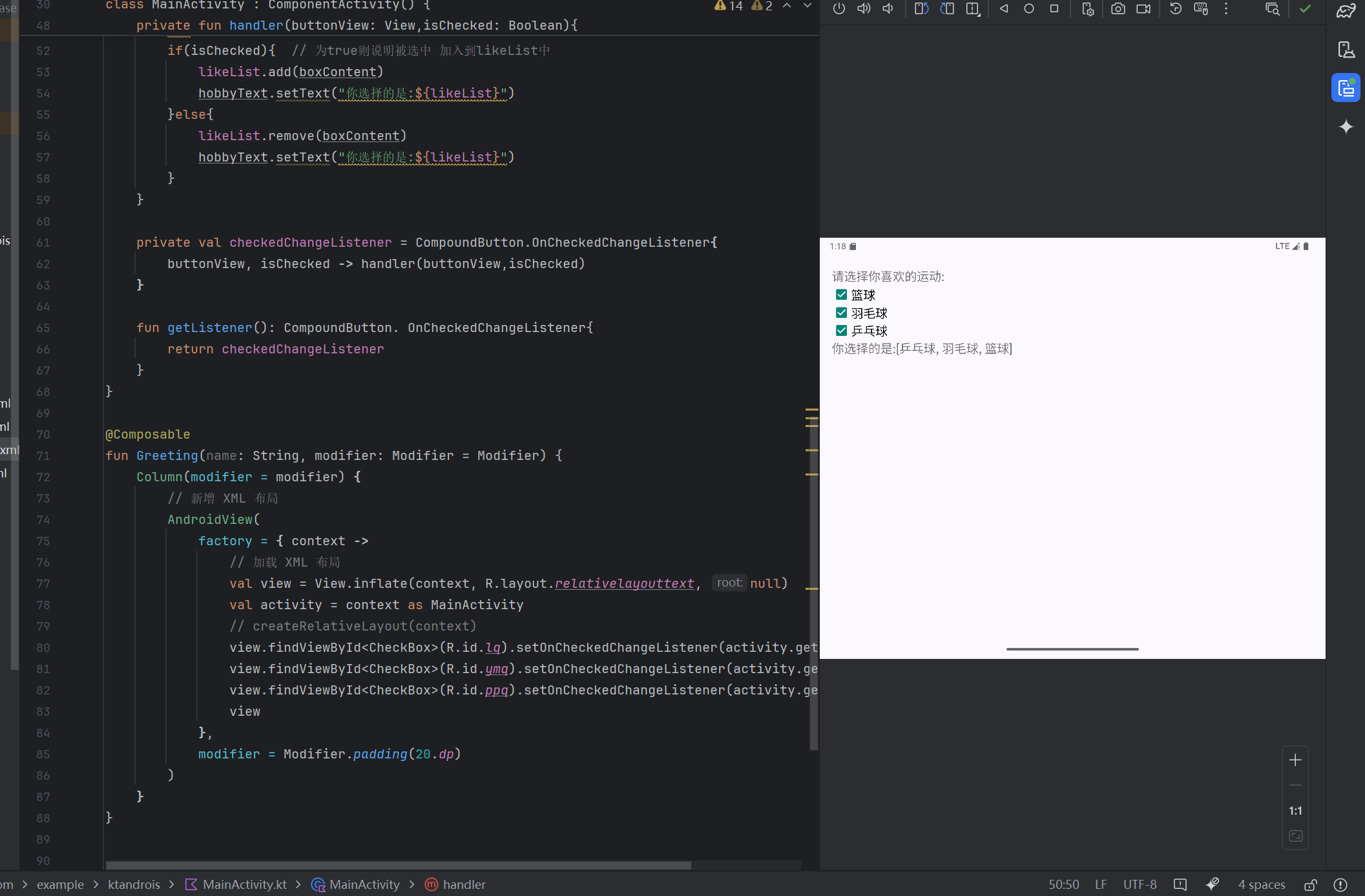
Task: Click the Gemini status bar icon
Action: coord(1213,884)
